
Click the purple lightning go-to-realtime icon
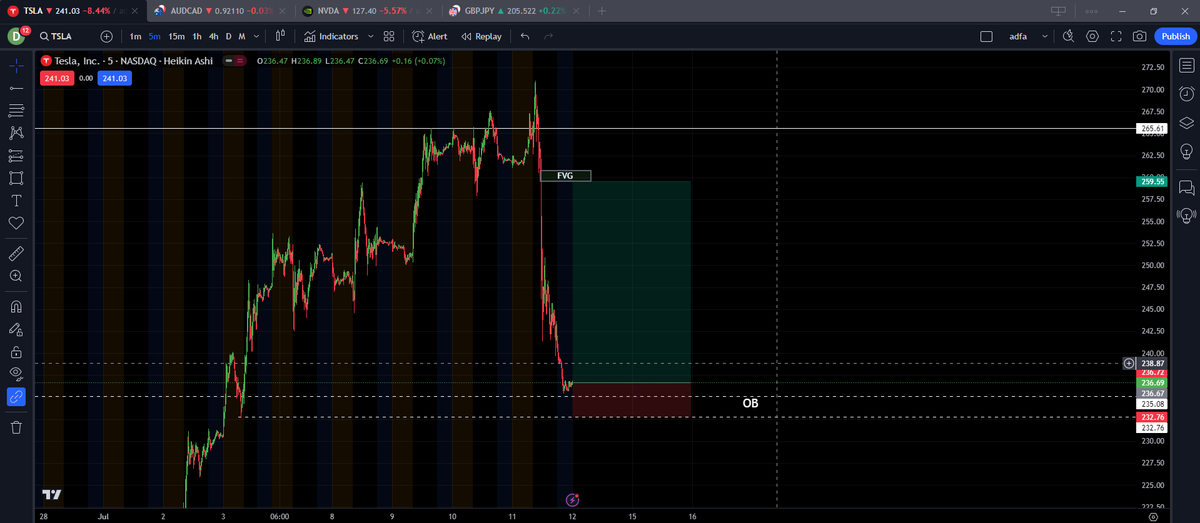572,499
